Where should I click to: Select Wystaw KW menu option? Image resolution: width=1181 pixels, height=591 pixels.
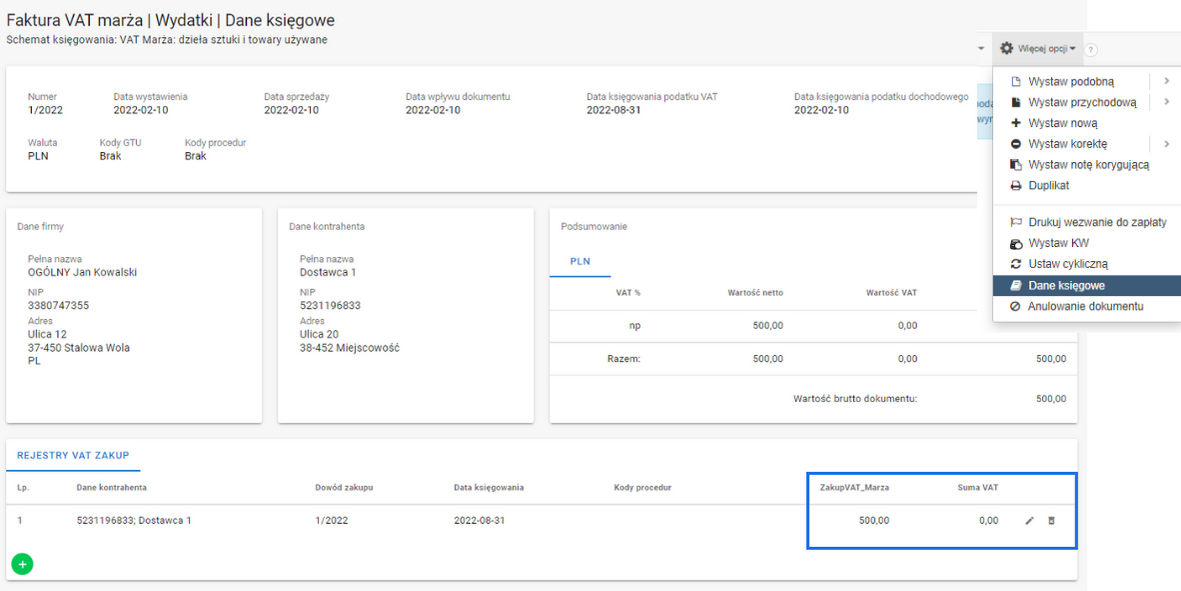[x=1058, y=243]
